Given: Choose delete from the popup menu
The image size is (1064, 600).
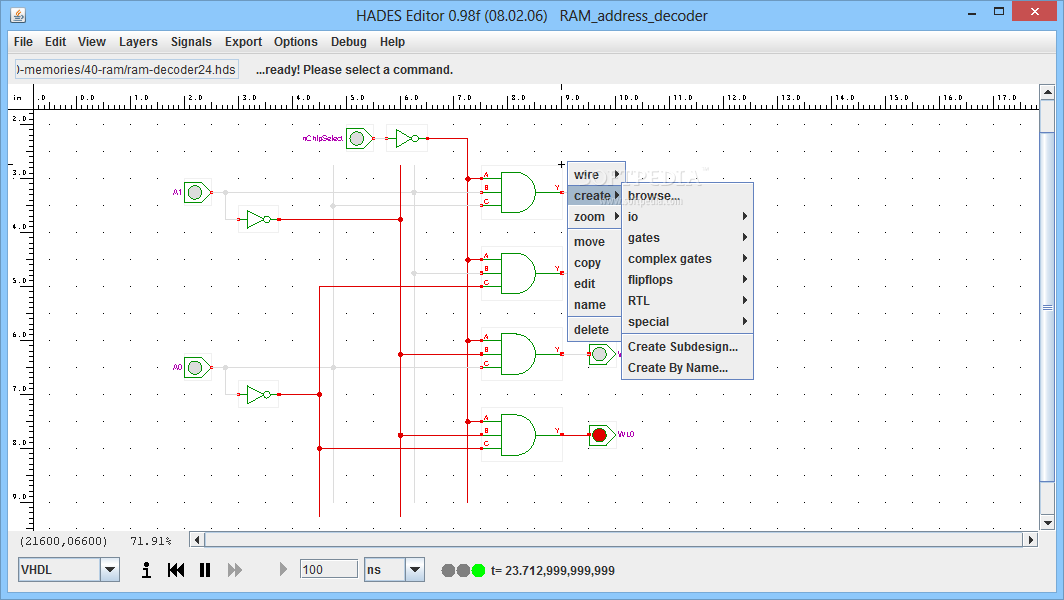Looking at the screenshot, I should [x=595, y=329].
